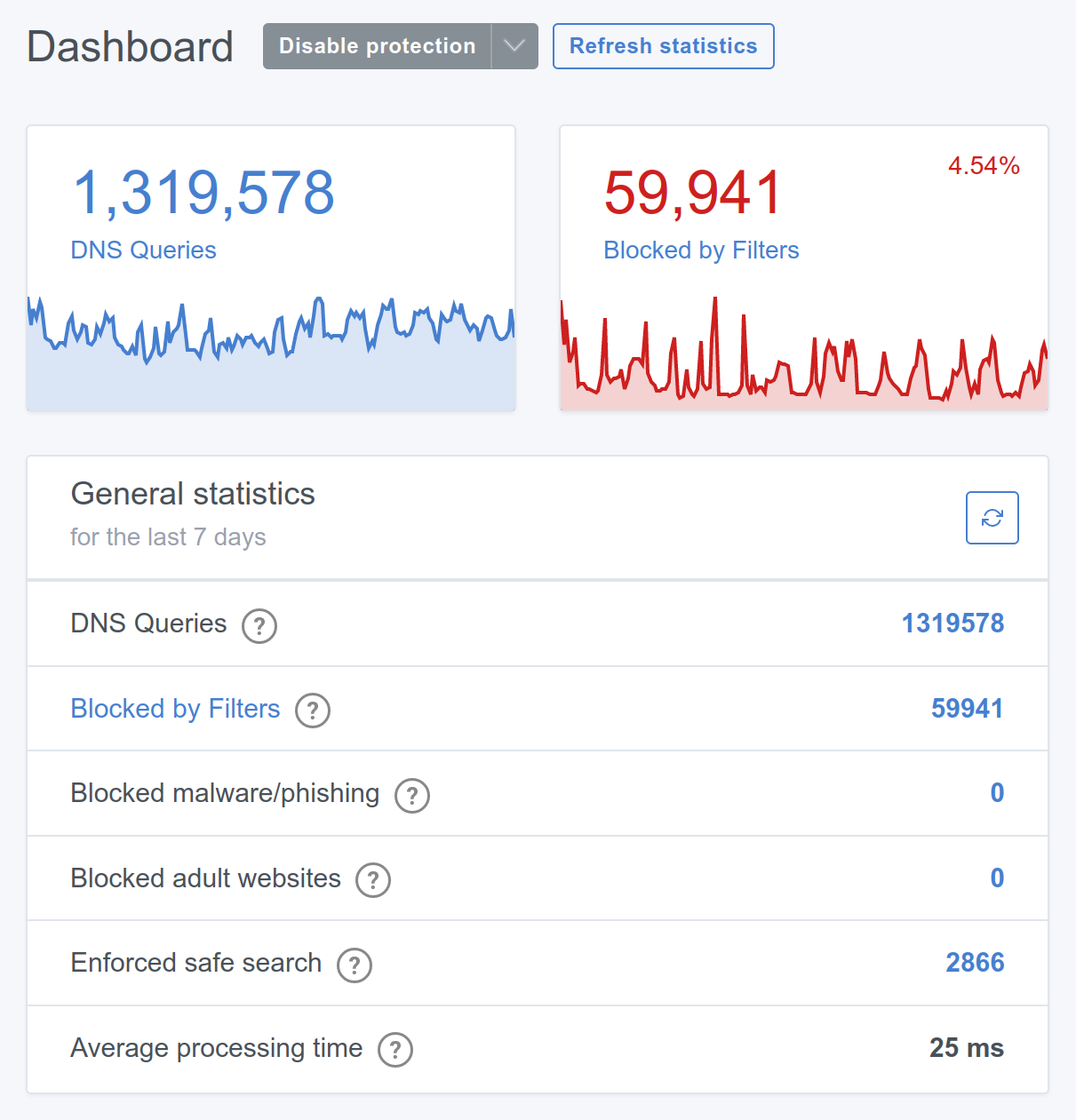
Task: Open help for Blocked malware/phishing
Action: tap(411, 796)
